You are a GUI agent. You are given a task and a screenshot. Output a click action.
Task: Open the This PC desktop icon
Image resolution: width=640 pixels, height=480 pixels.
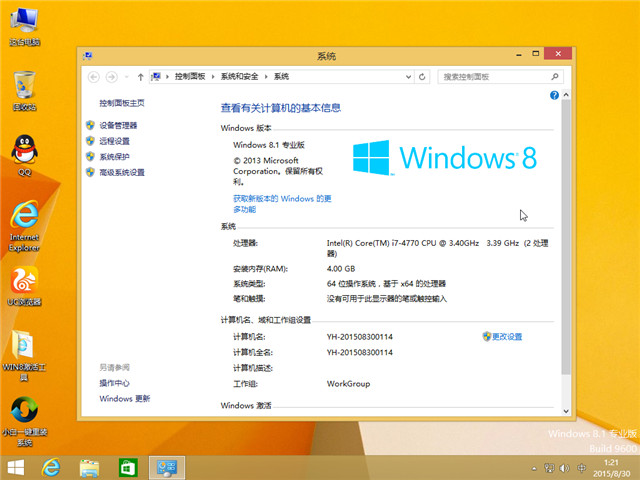coord(24,27)
